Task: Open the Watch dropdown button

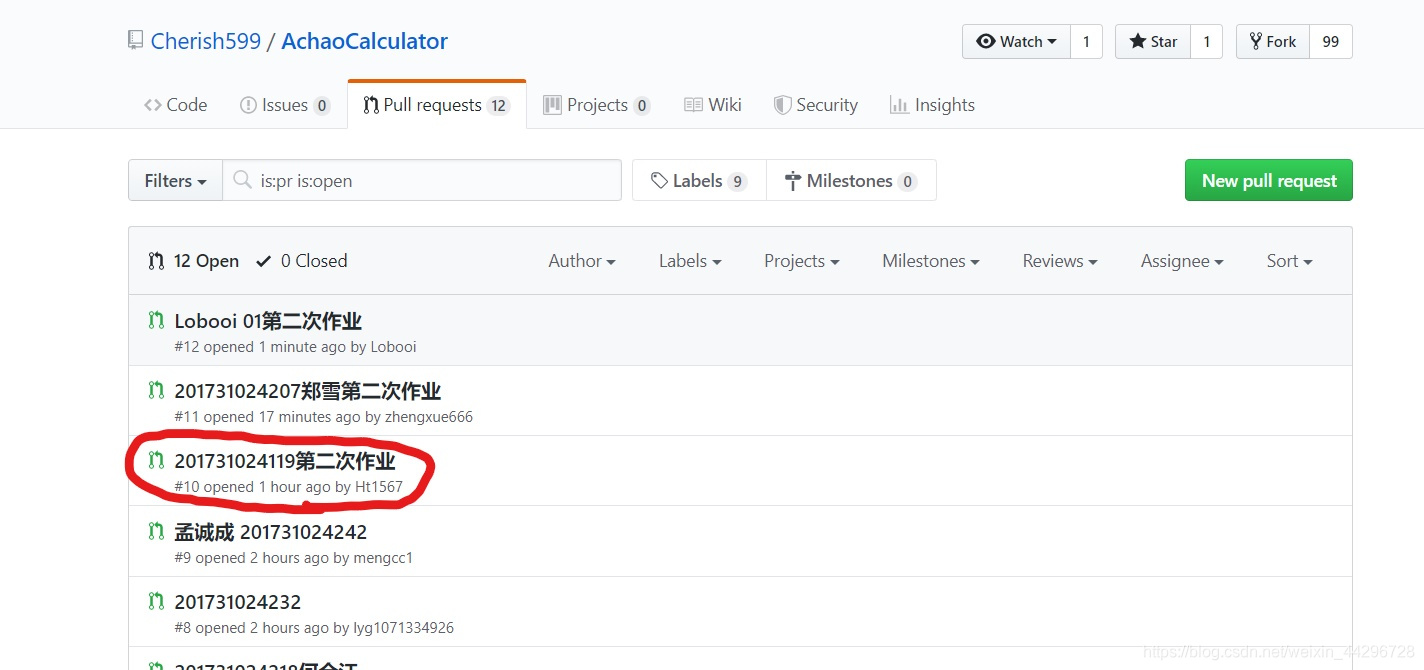Action: [x=1016, y=41]
